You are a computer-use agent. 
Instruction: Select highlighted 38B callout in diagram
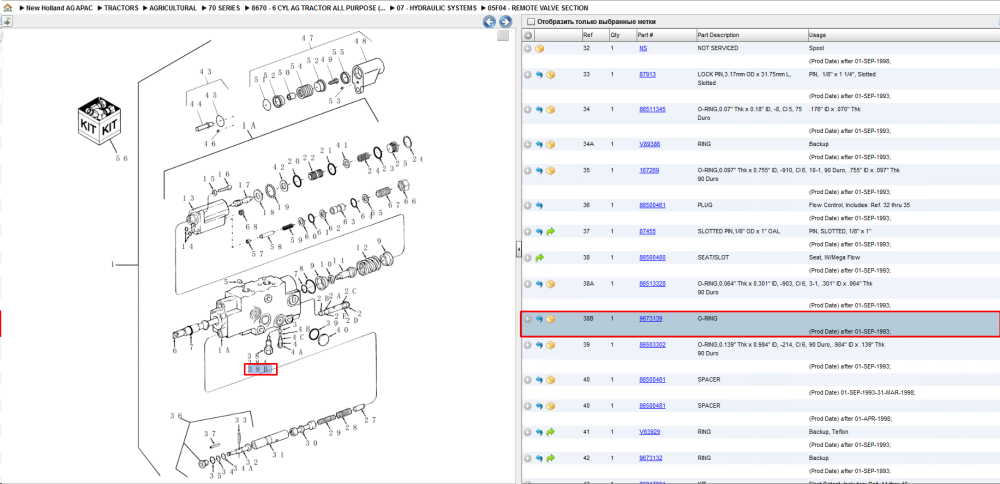(261, 369)
